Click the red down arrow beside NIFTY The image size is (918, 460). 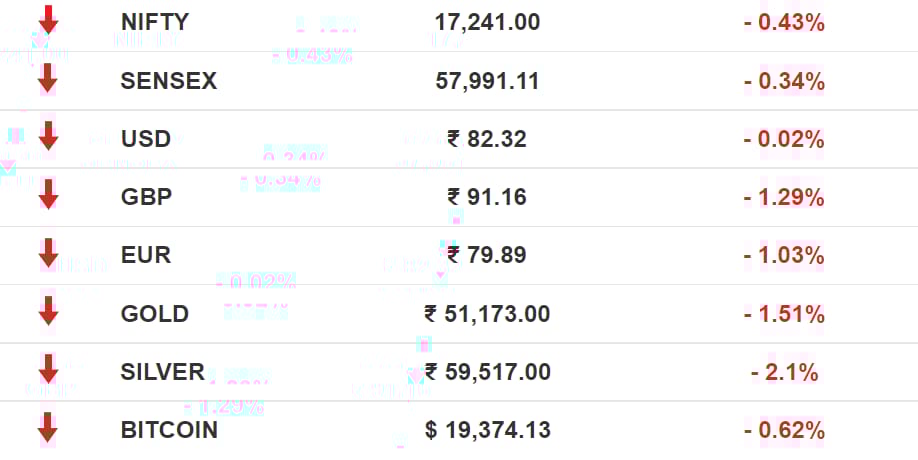pyautogui.click(x=48, y=20)
